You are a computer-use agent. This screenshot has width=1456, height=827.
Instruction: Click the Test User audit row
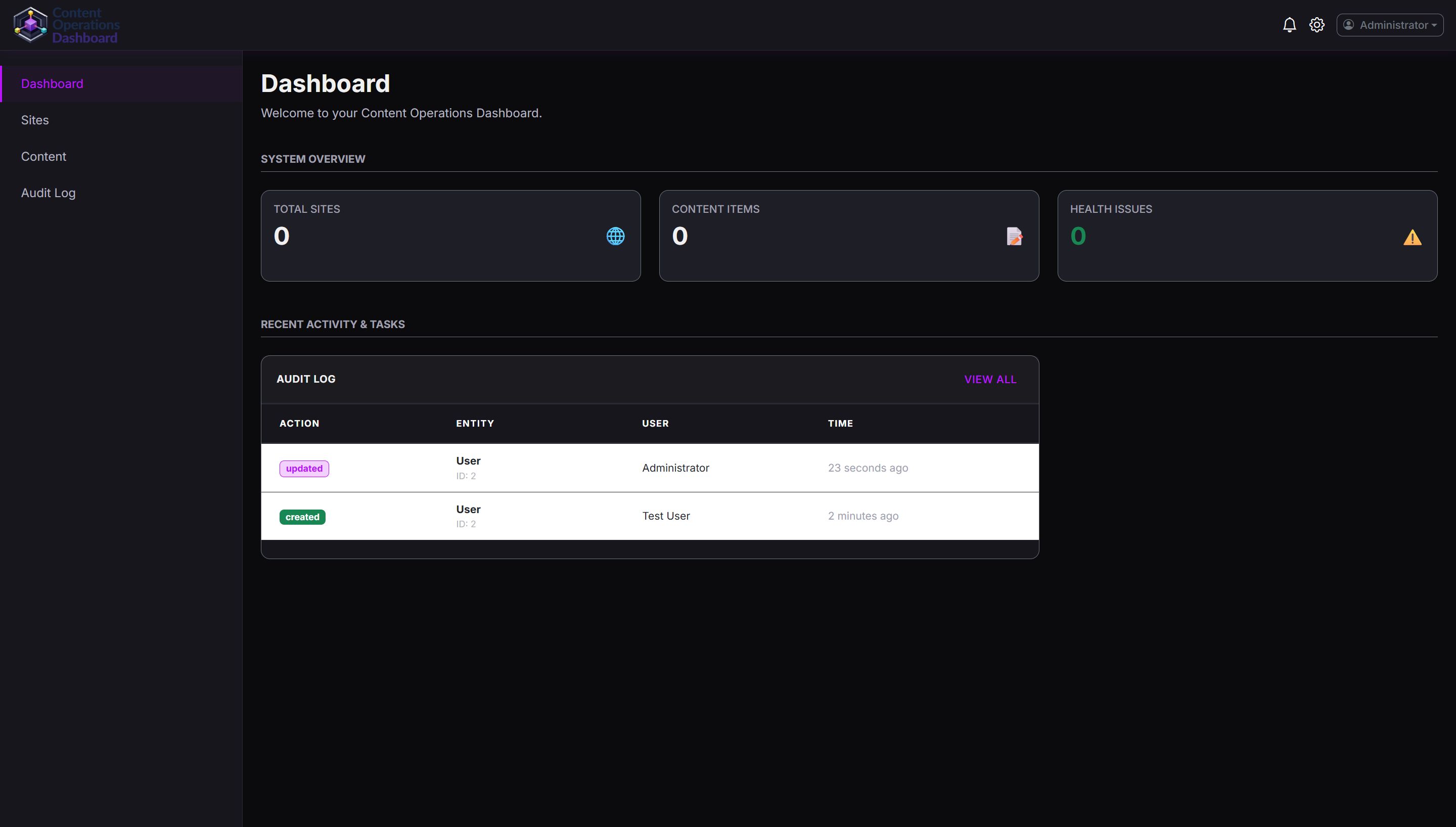tap(665, 516)
